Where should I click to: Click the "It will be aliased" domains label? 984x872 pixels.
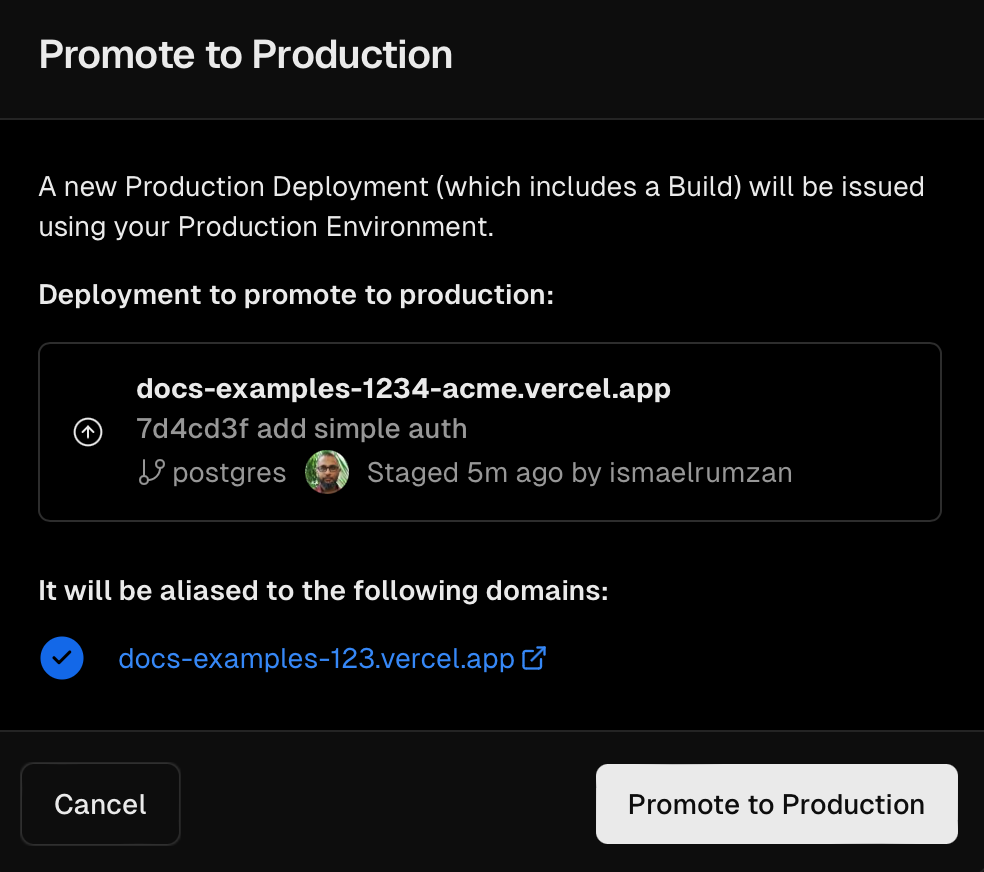[323, 591]
